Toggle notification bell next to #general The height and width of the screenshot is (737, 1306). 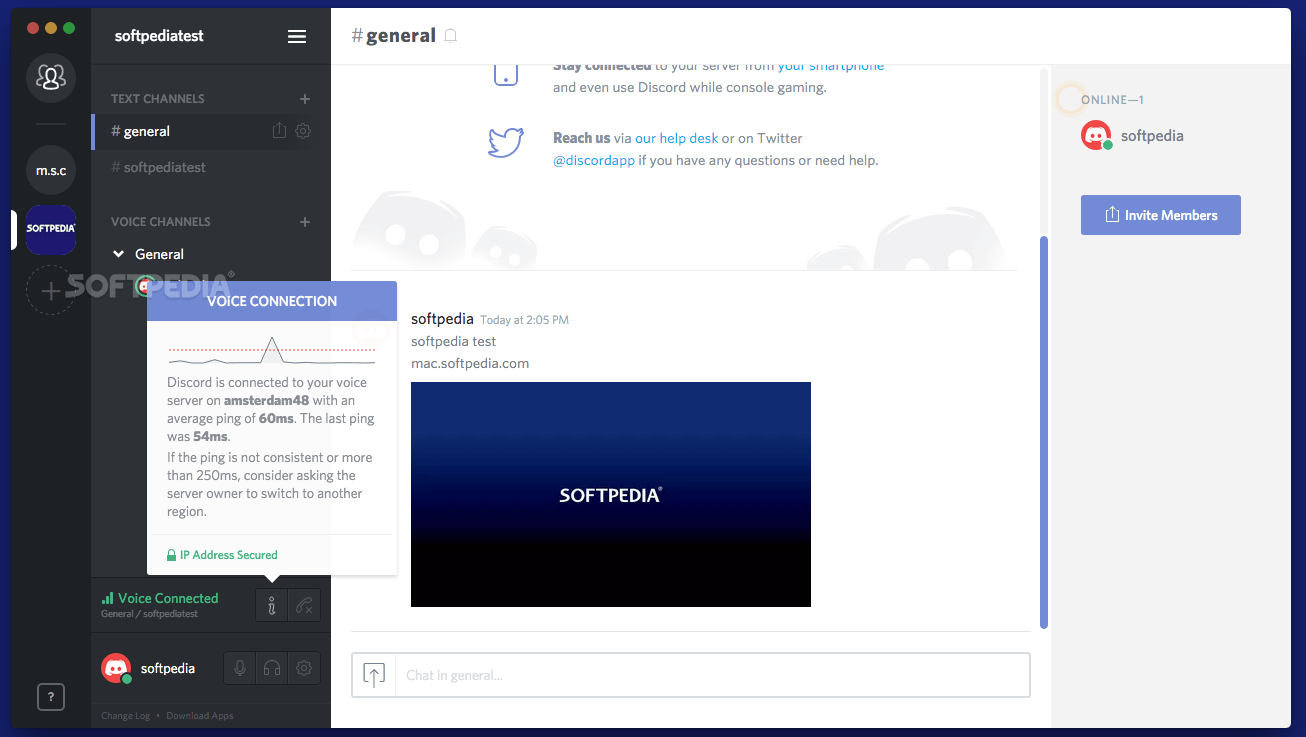(x=451, y=36)
